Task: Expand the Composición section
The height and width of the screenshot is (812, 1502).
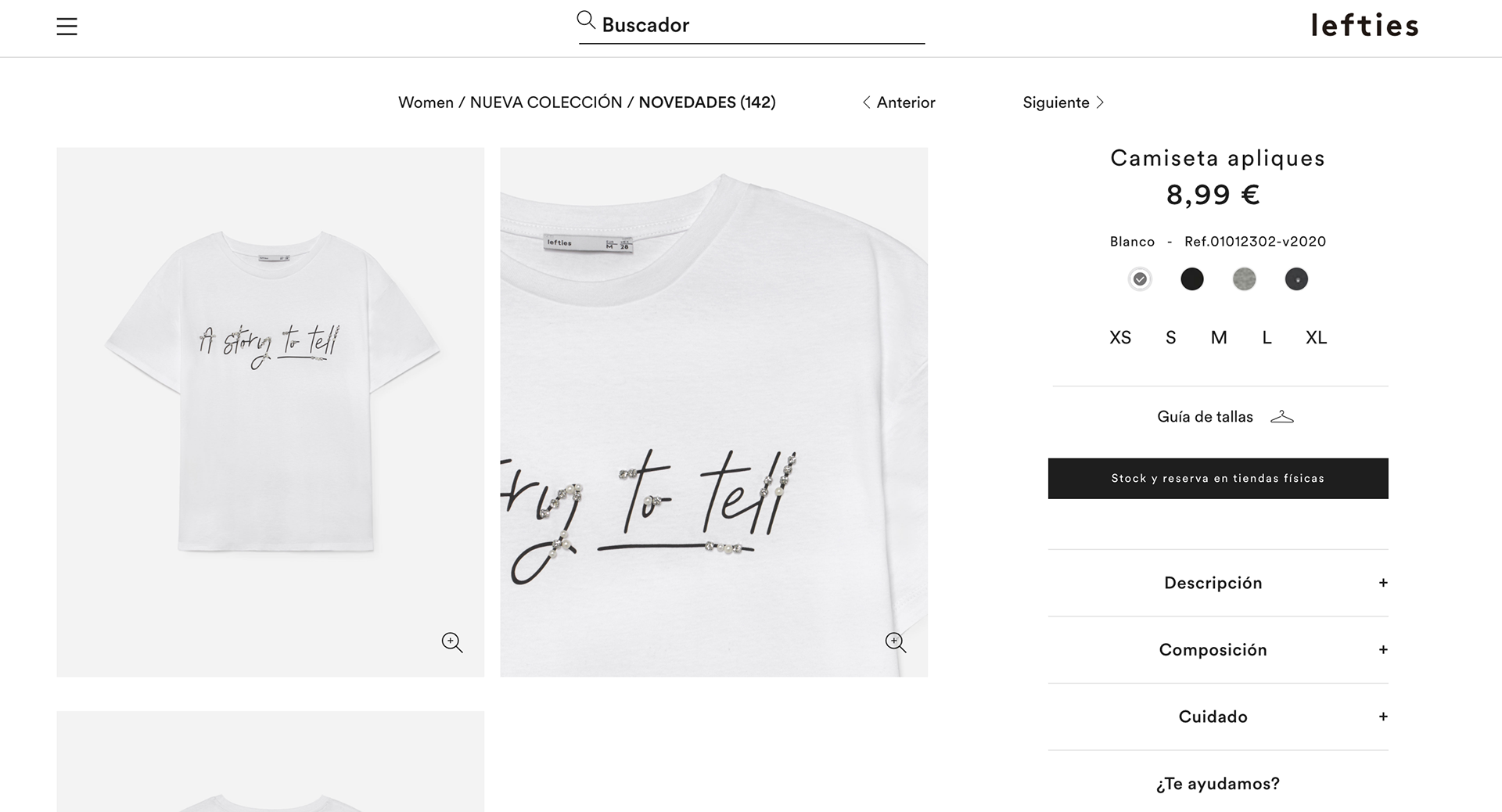Action: tap(1383, 650)
